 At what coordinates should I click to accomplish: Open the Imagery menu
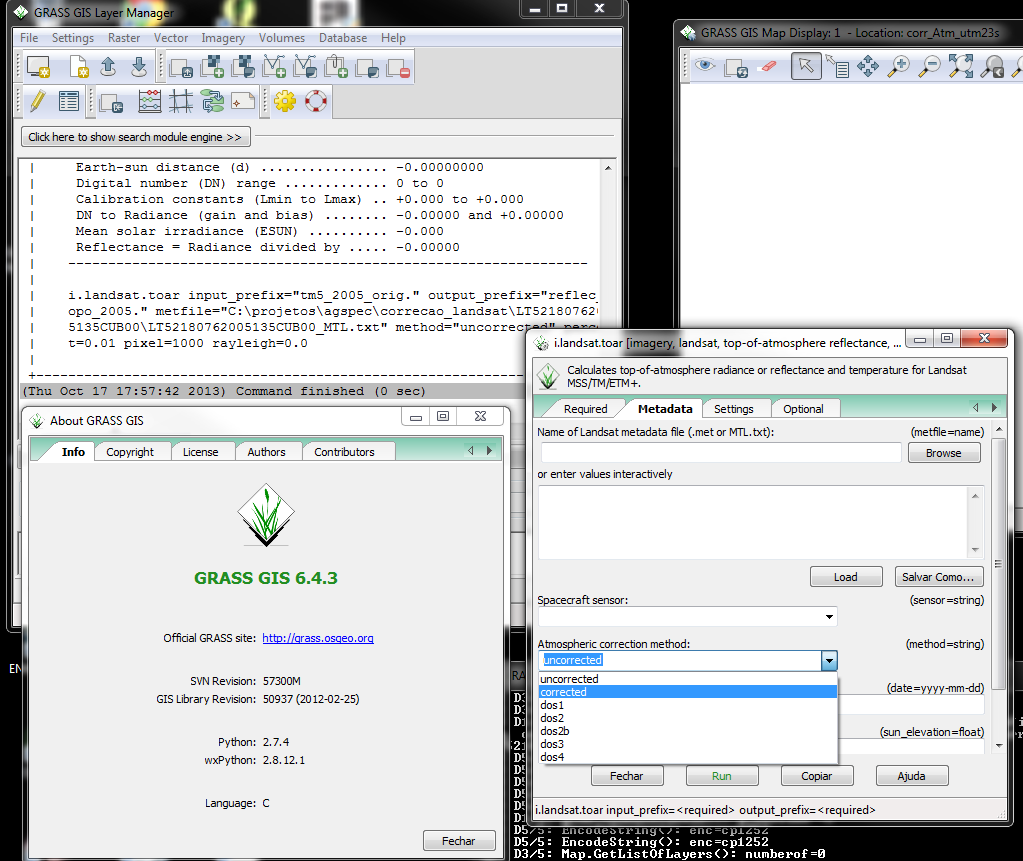coord(223,38)
